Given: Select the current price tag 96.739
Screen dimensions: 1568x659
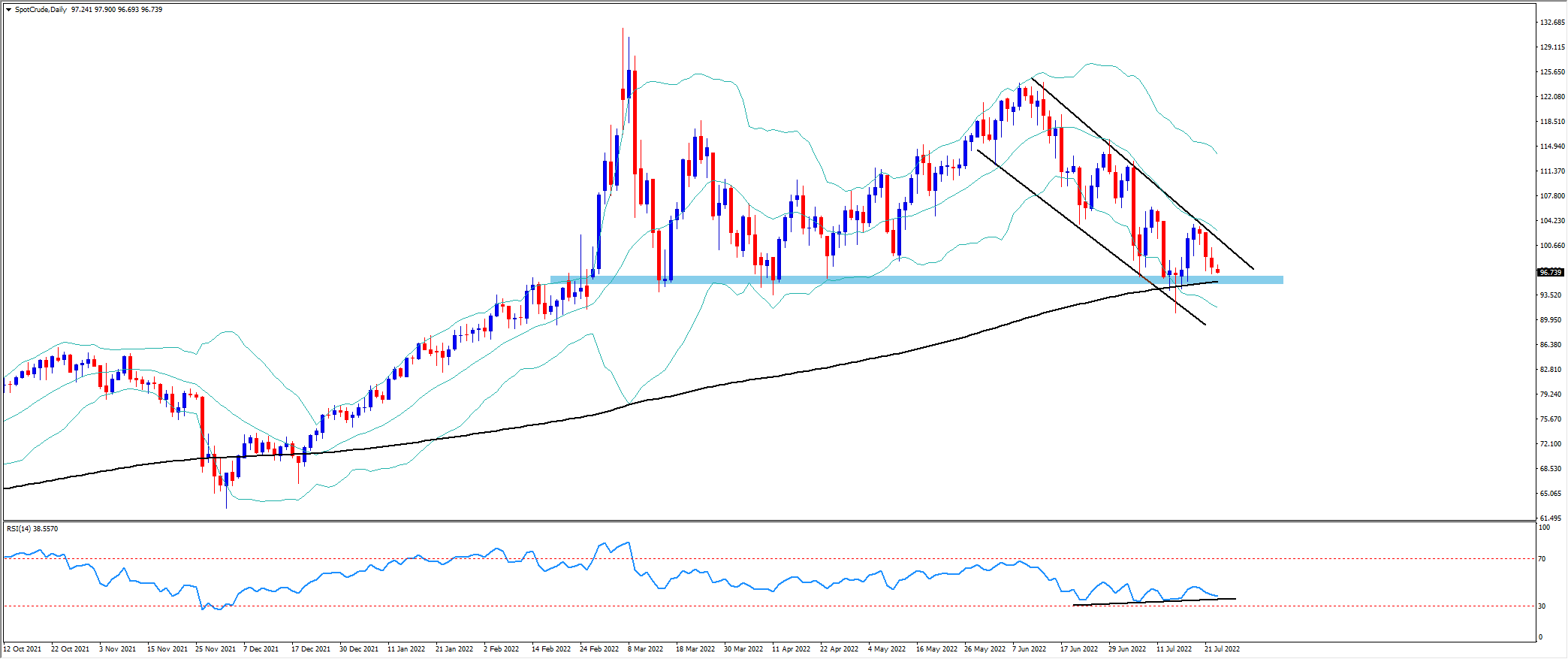Looking at the screenshot, I should click(1551, 272).
